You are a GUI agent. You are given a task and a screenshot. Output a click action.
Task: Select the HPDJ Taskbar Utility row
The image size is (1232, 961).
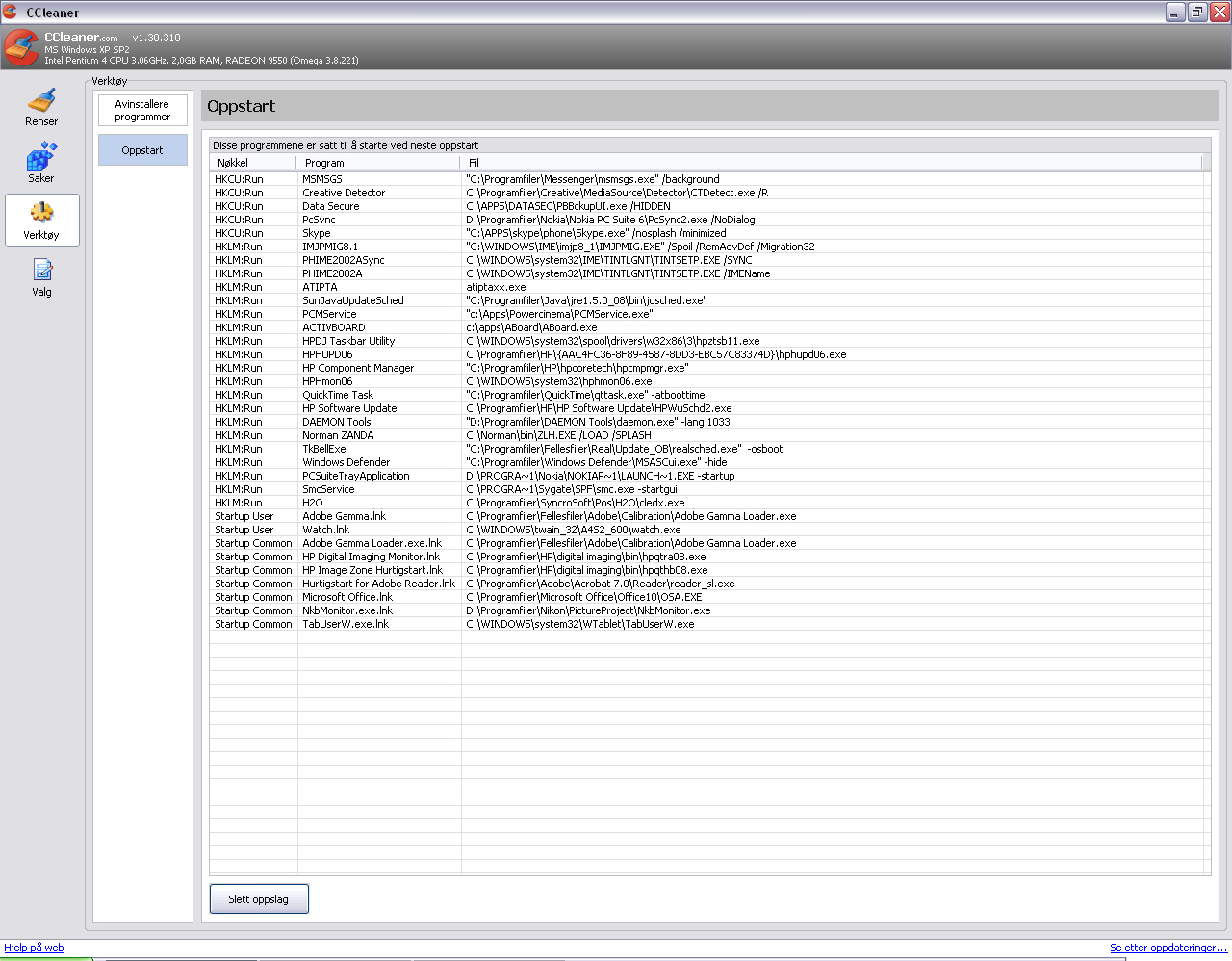click(709, 341)
